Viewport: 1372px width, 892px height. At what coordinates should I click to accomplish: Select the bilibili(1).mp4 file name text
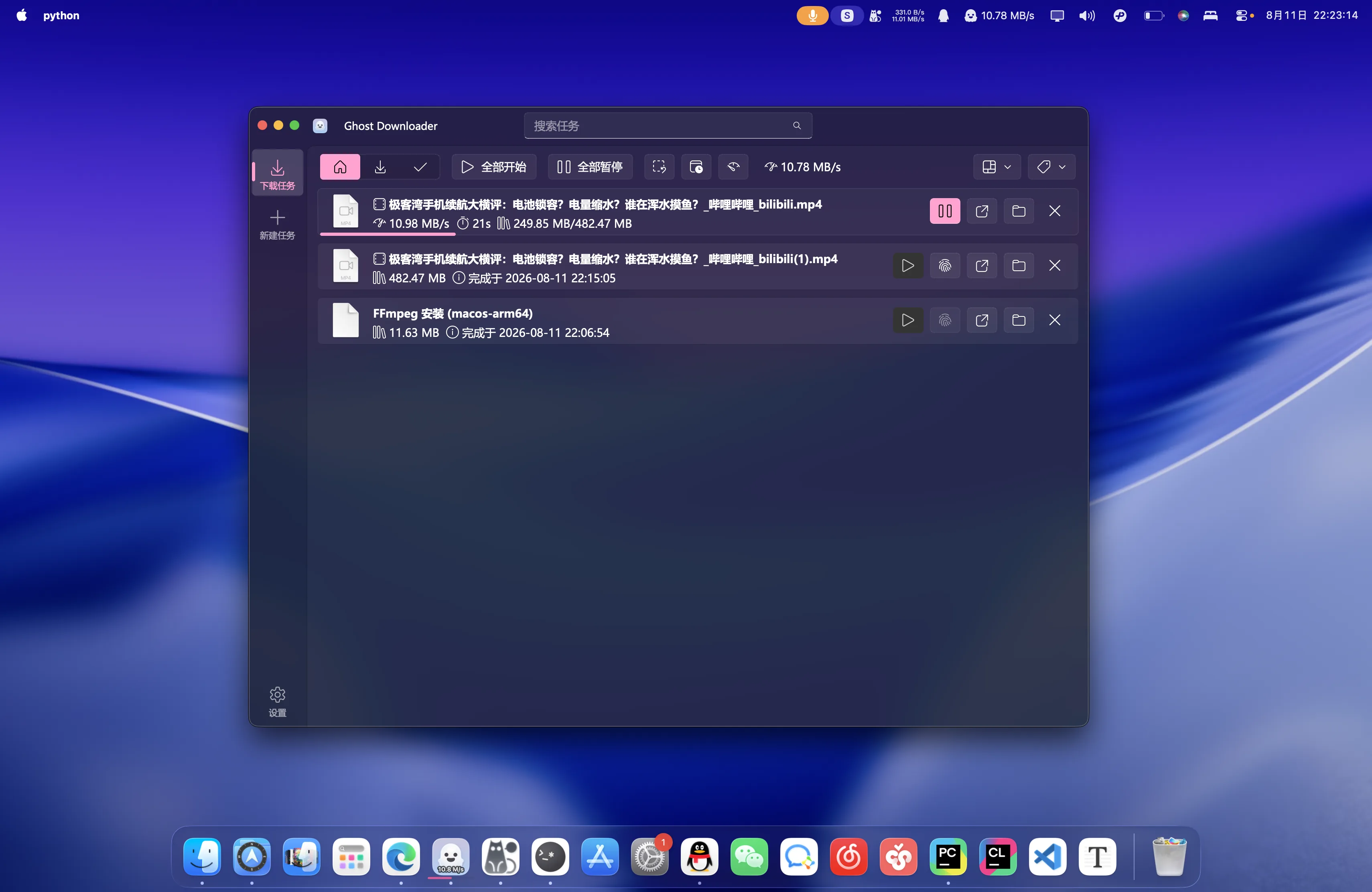click(613, 259)
